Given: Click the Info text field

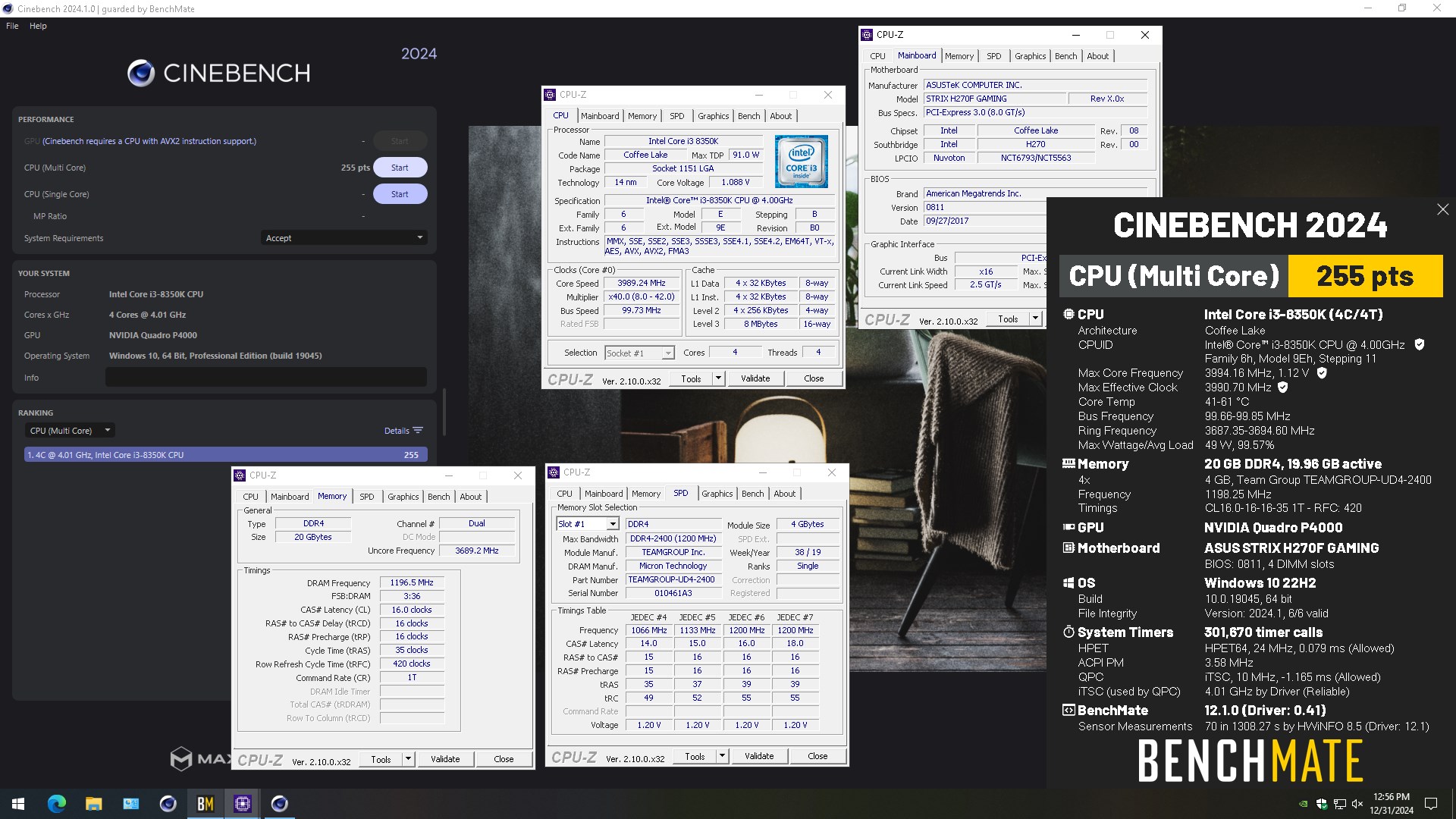Looking at the screenshot, I should (x=266, y=377).
